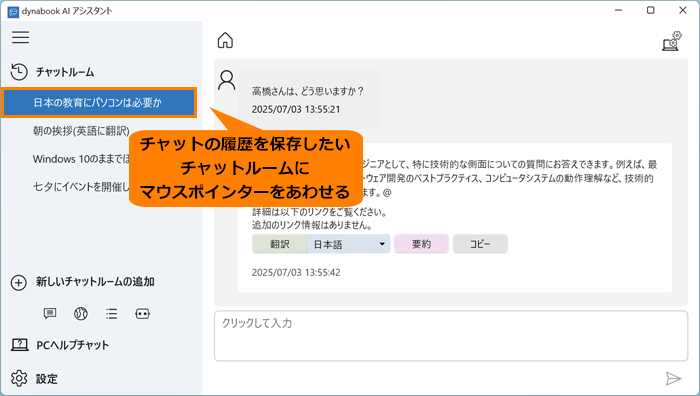Select the speech bubble chat type icon
Screen dimensions: 700x396
click(x=50, y=313)
